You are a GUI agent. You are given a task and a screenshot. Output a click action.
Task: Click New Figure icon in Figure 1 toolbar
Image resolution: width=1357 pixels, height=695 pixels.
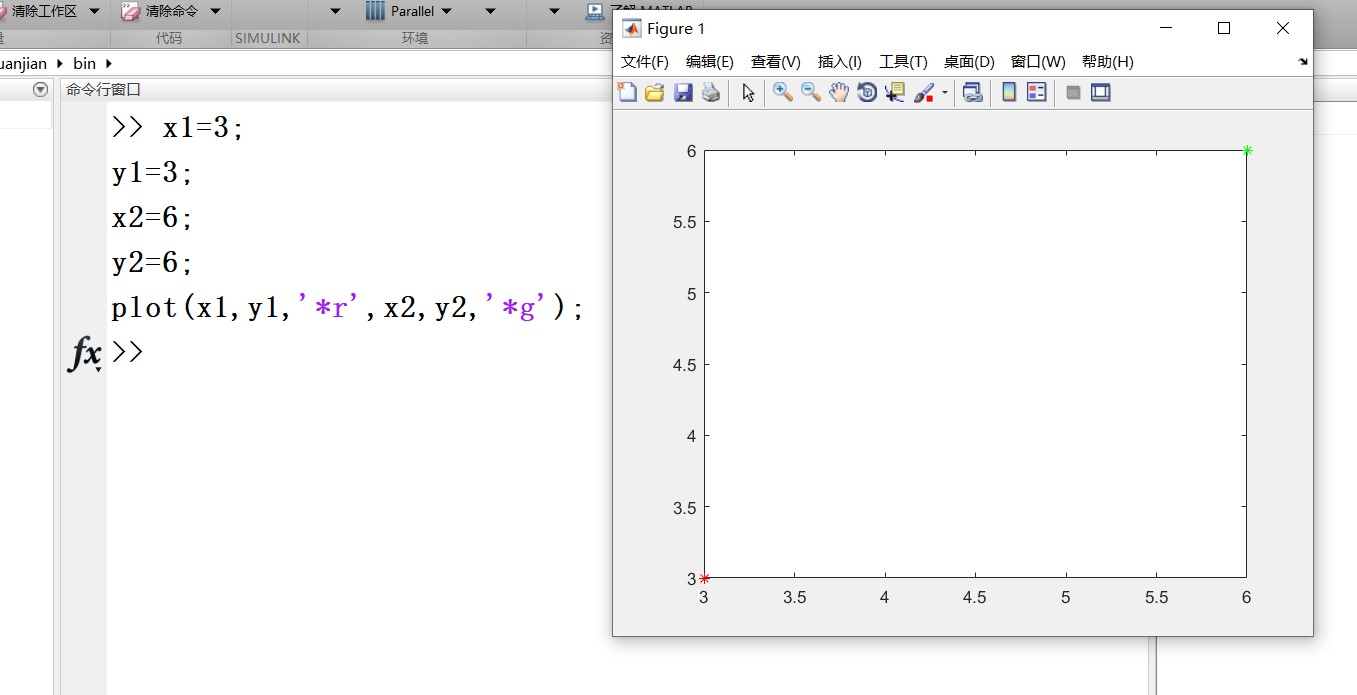627,93
